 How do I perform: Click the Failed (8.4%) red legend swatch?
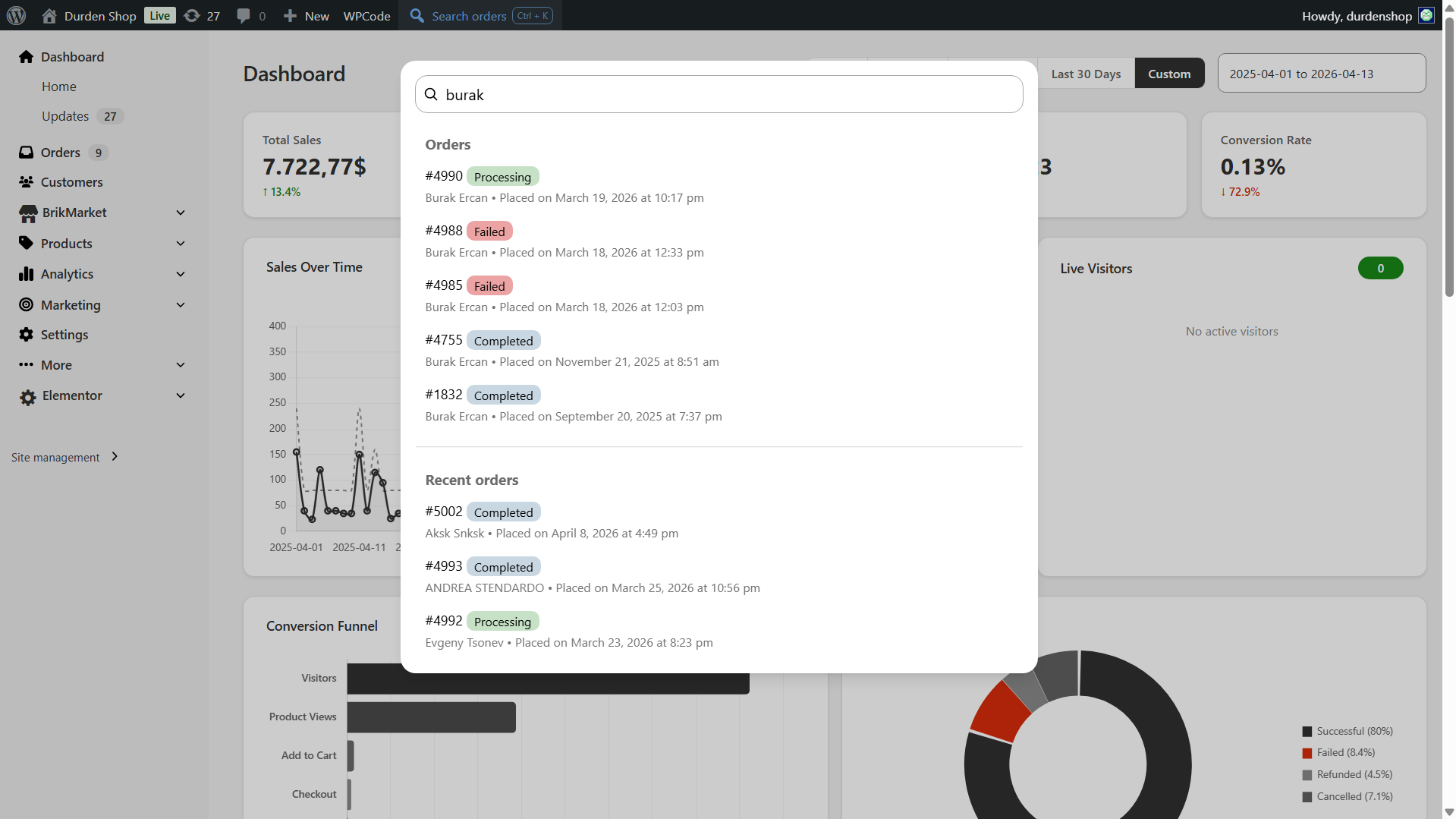coord(1307,753)
